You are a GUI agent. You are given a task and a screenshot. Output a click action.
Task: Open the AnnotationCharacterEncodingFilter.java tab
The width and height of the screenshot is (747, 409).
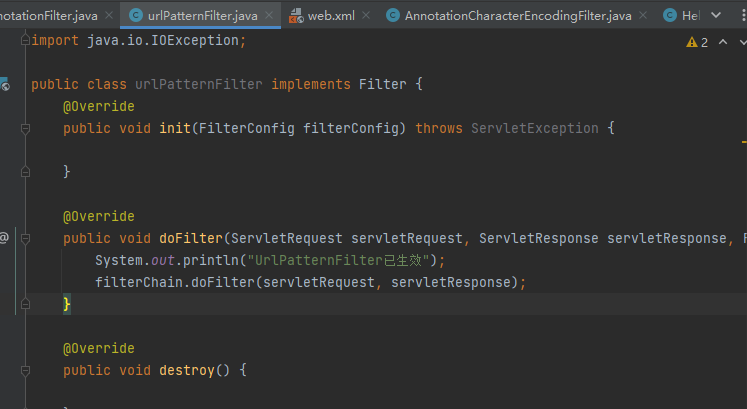tap(517, 16)
